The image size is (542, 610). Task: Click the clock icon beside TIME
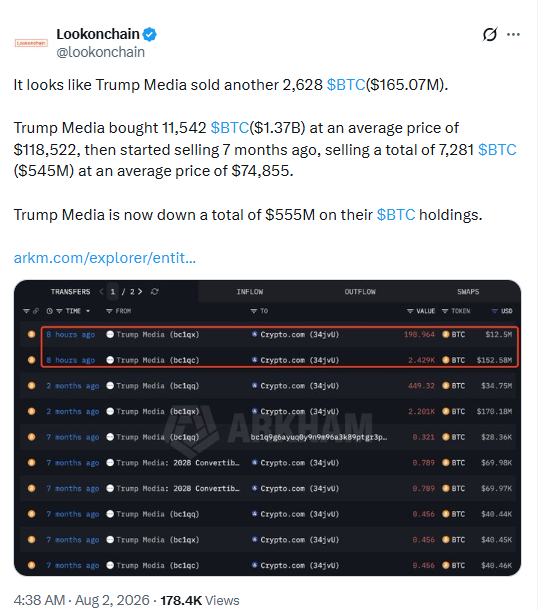(x=49, y=311)
